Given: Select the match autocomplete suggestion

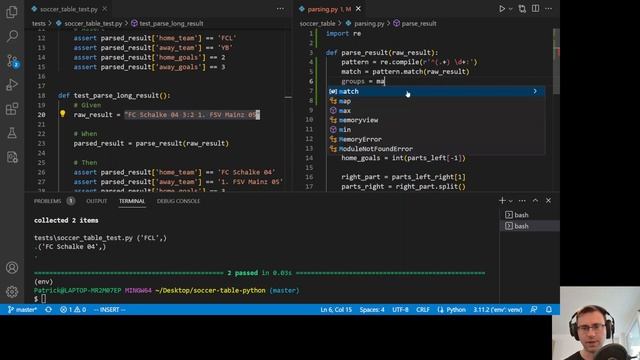Looking at the screenshot, I should coord(437,91).
